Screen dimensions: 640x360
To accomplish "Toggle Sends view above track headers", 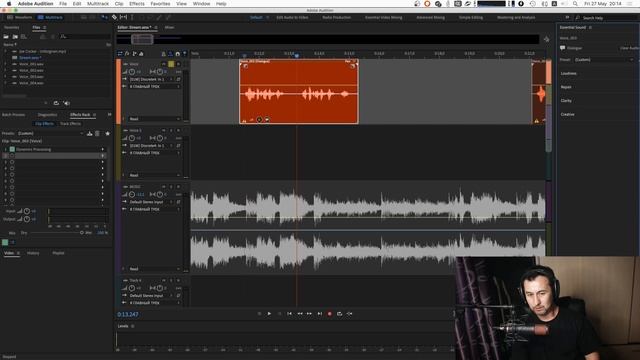I will click(134, 53).
